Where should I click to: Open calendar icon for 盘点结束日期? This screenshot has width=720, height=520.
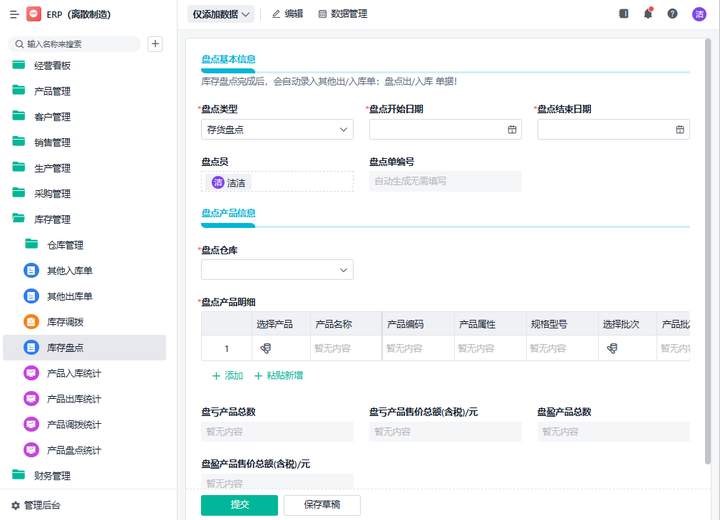pyautogui.click(x=681, y=130)
